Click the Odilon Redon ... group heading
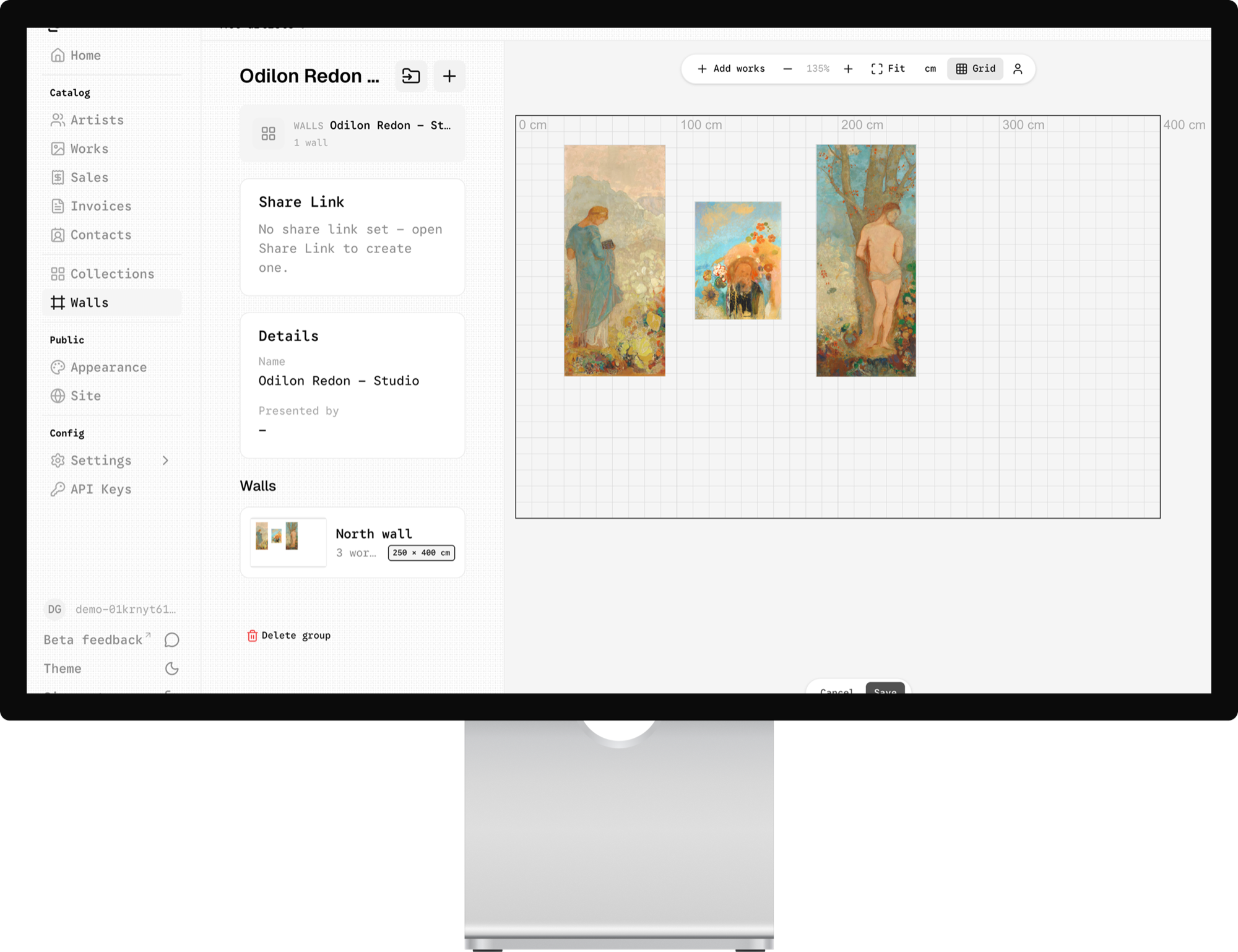The height and width of the screenshot is (952, 1238). (309, 76)
